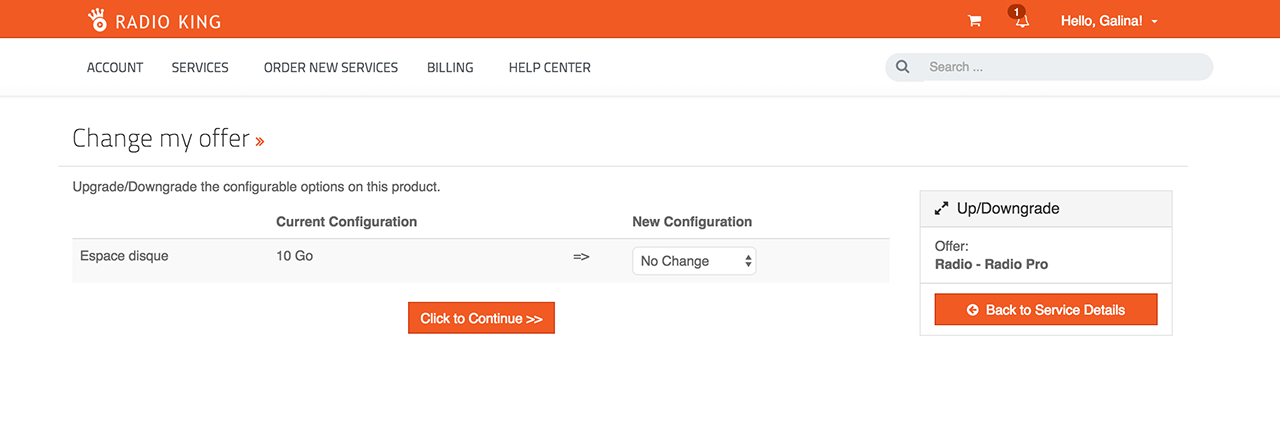View notifications via the bell icon
Image resolution: width=1280 pixels, height=425 pixels.
[1021, 21]
